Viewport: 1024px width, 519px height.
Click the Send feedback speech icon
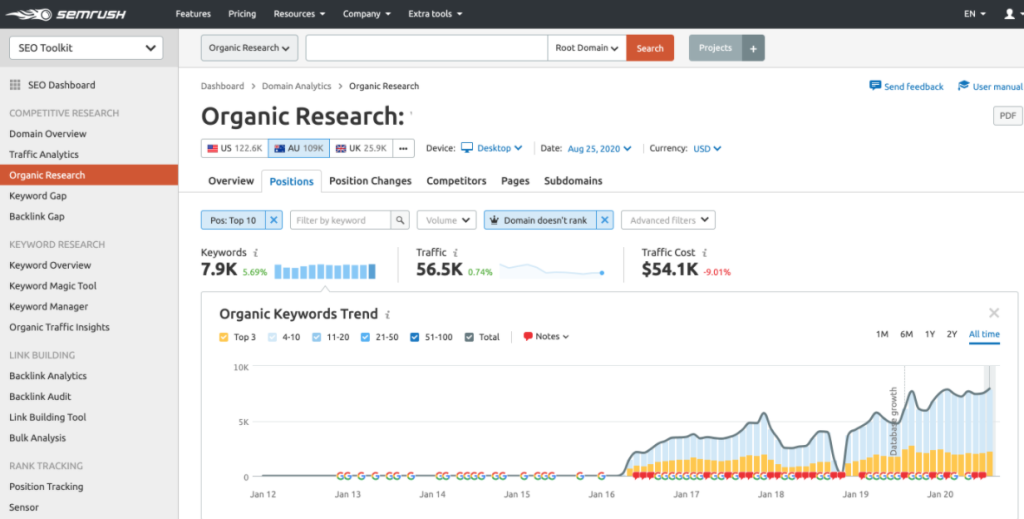click(x=875, y=86)
